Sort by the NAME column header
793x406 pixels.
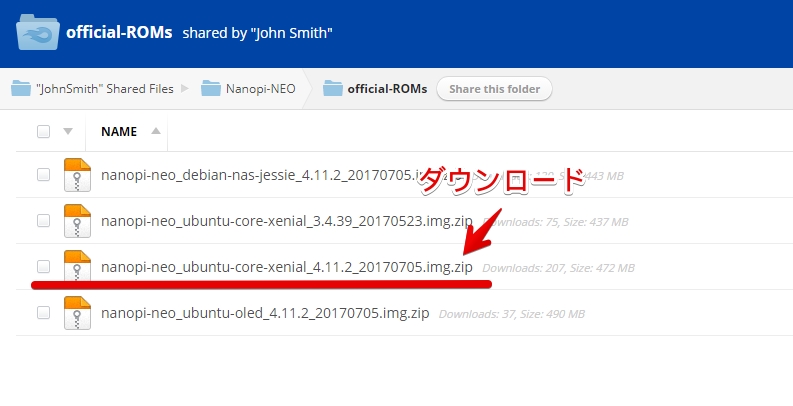coord(119,131)
